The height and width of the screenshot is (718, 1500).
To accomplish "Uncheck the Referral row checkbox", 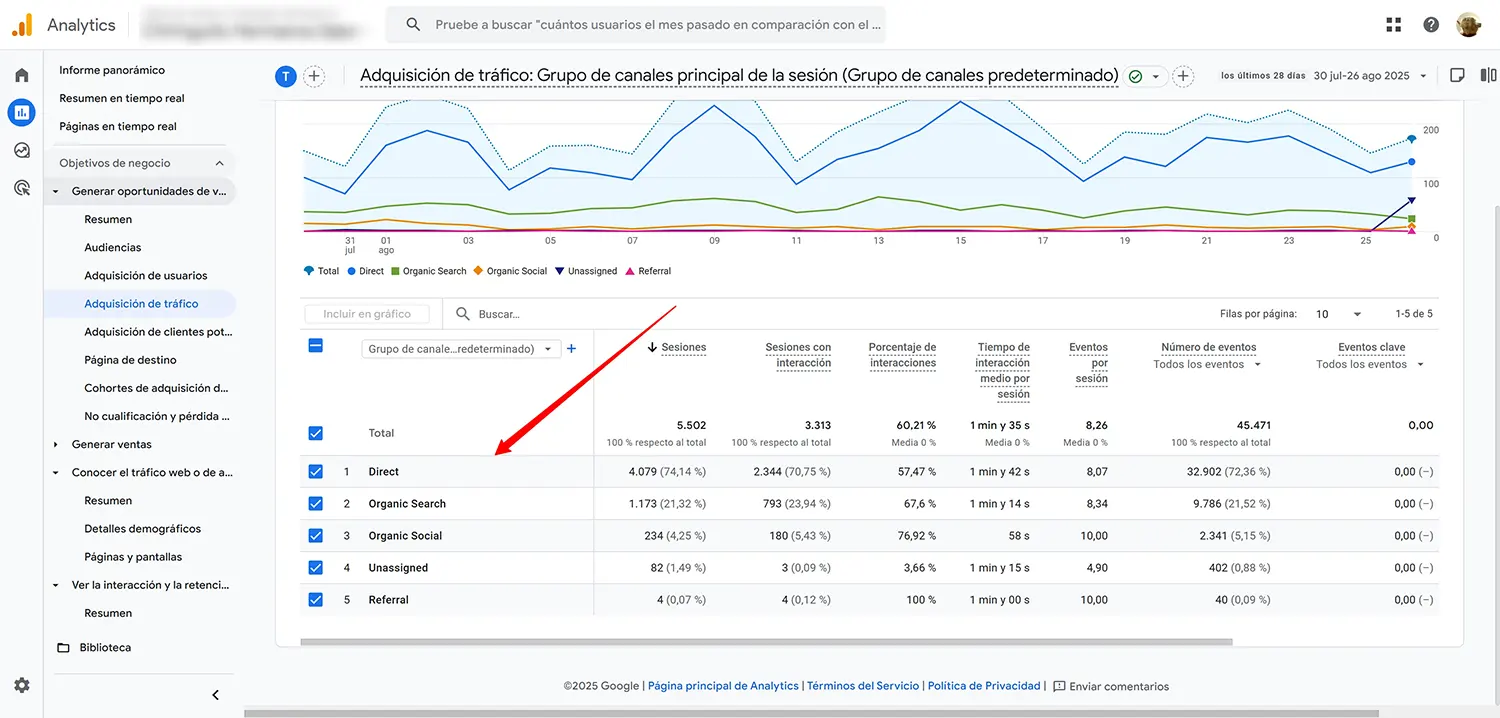I will pyautogui.click(x=316, y=599).
